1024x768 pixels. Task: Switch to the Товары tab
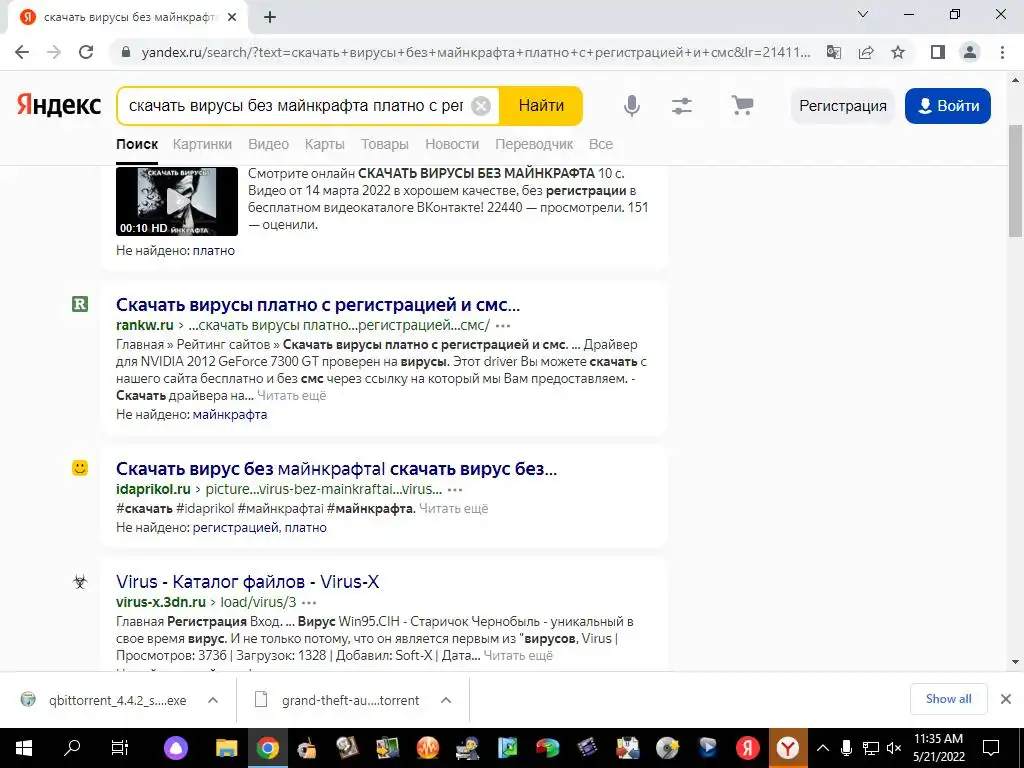click(x=385, y=144)
